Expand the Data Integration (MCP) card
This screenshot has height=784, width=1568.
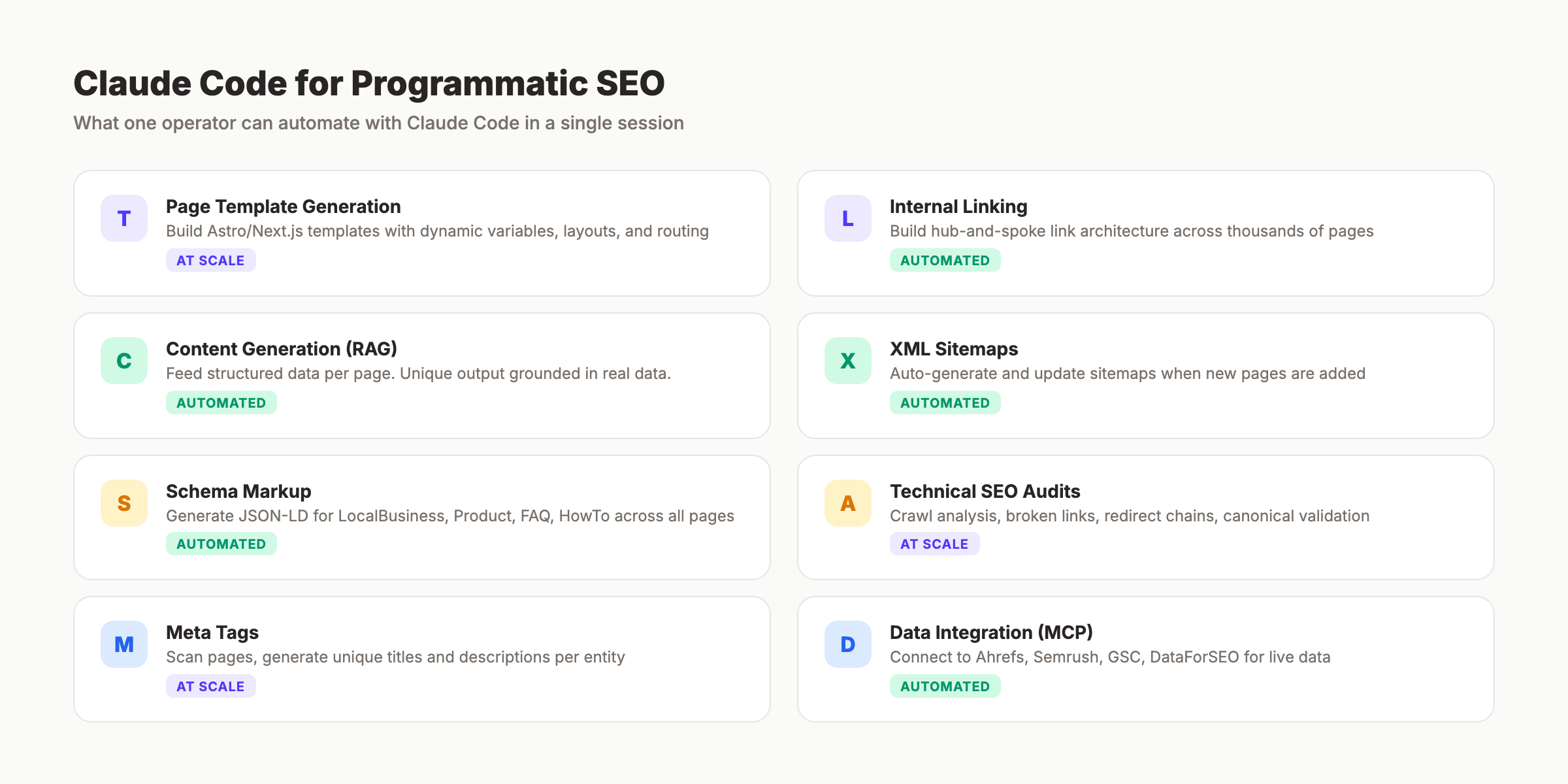(x=1146, y=658)
